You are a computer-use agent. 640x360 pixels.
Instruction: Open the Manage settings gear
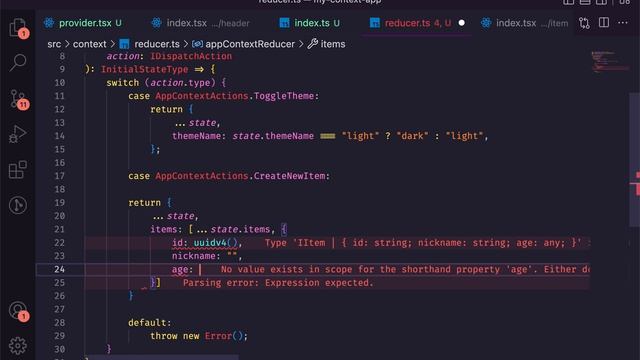[x=18, y=346]
